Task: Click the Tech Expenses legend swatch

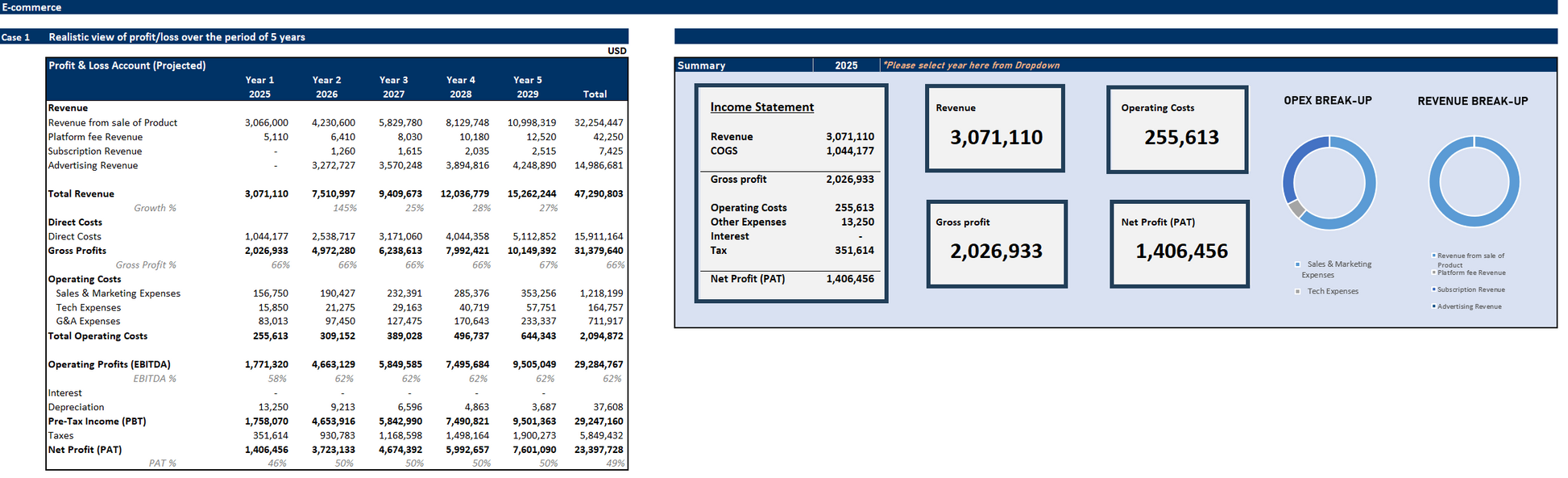Action: click(x=1297, y=292)
